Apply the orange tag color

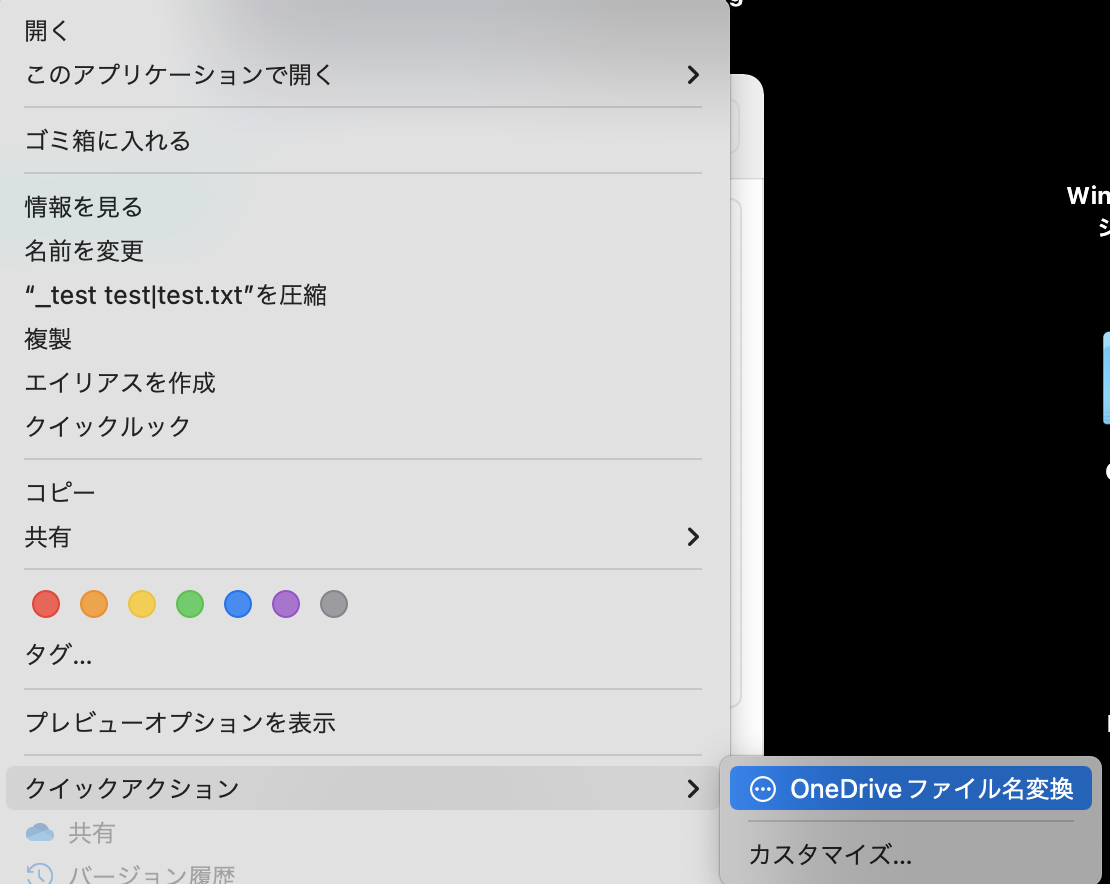point(94,604)
